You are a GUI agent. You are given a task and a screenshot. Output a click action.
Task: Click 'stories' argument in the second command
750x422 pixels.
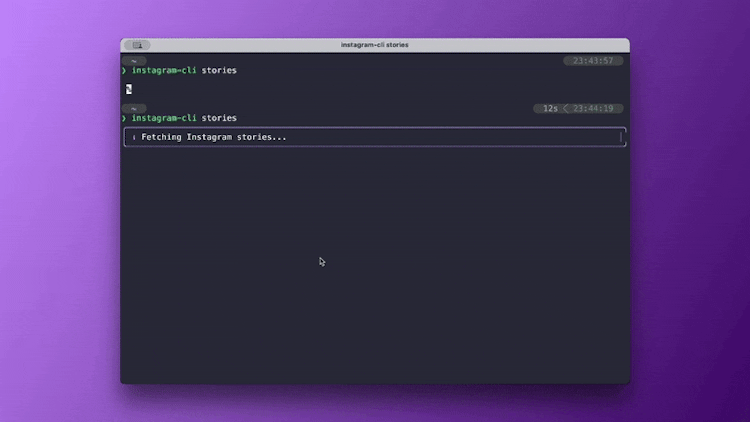pos(219,118)
